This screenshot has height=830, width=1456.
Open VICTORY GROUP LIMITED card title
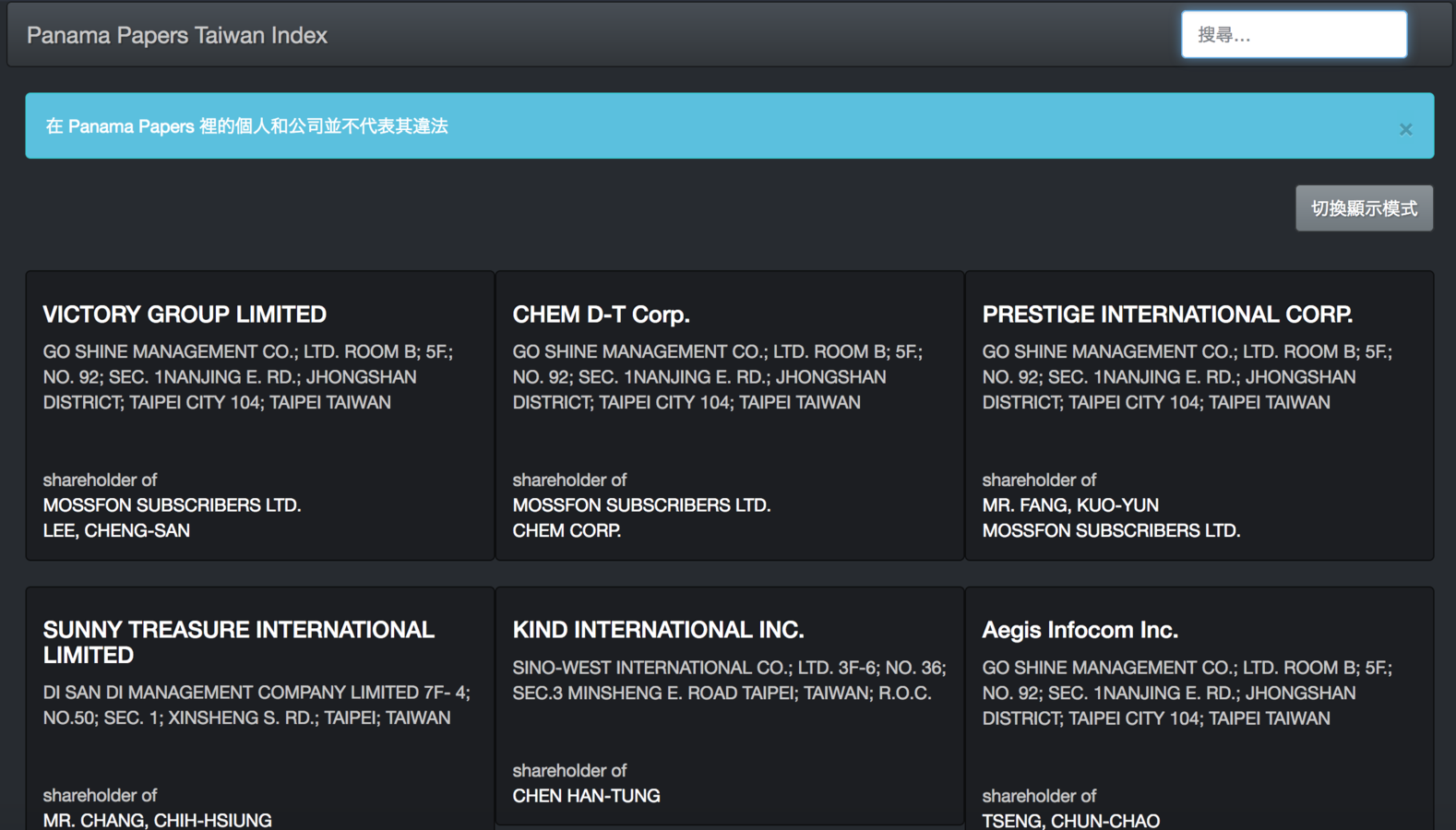[185, 314]
